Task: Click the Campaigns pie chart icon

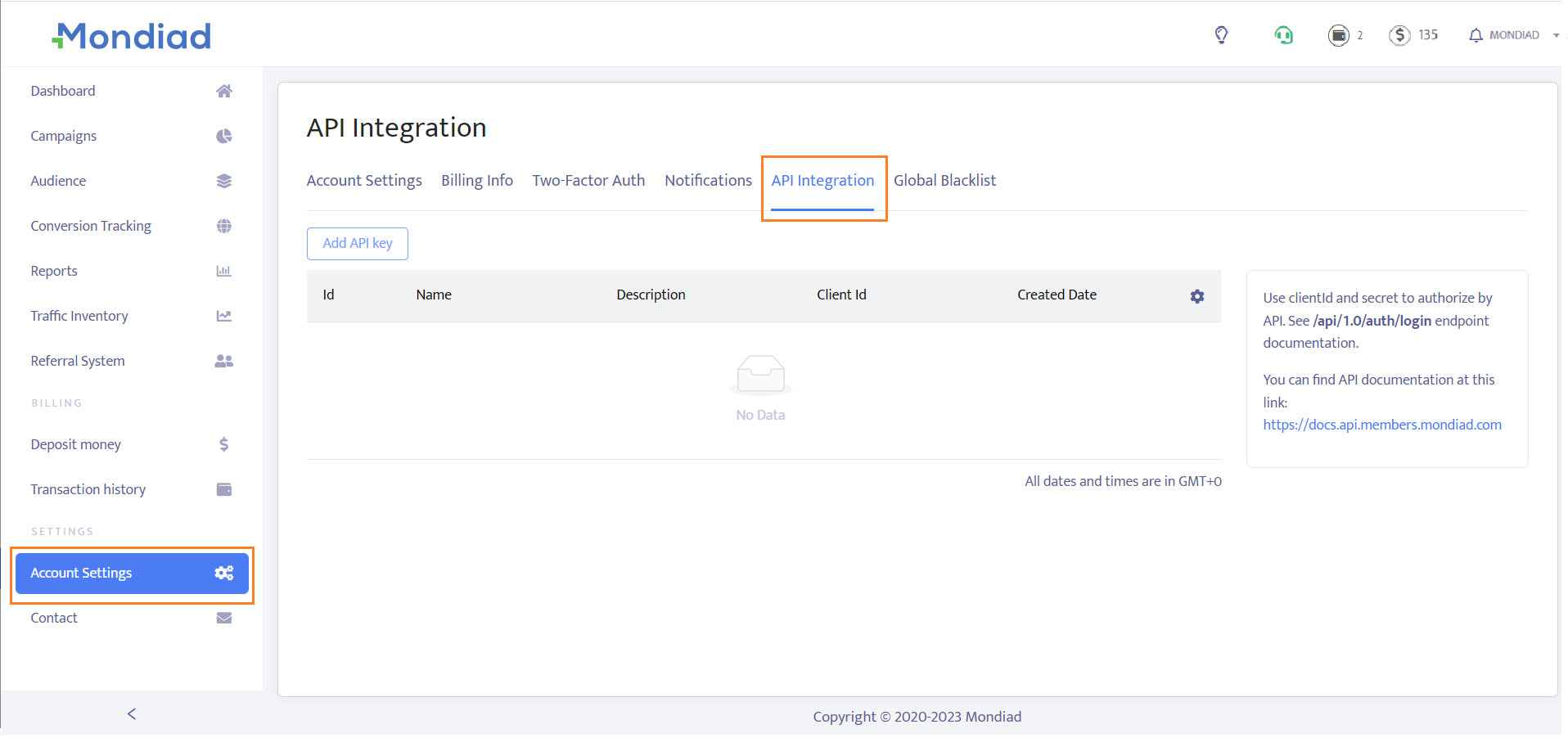Action: point(223,136)
